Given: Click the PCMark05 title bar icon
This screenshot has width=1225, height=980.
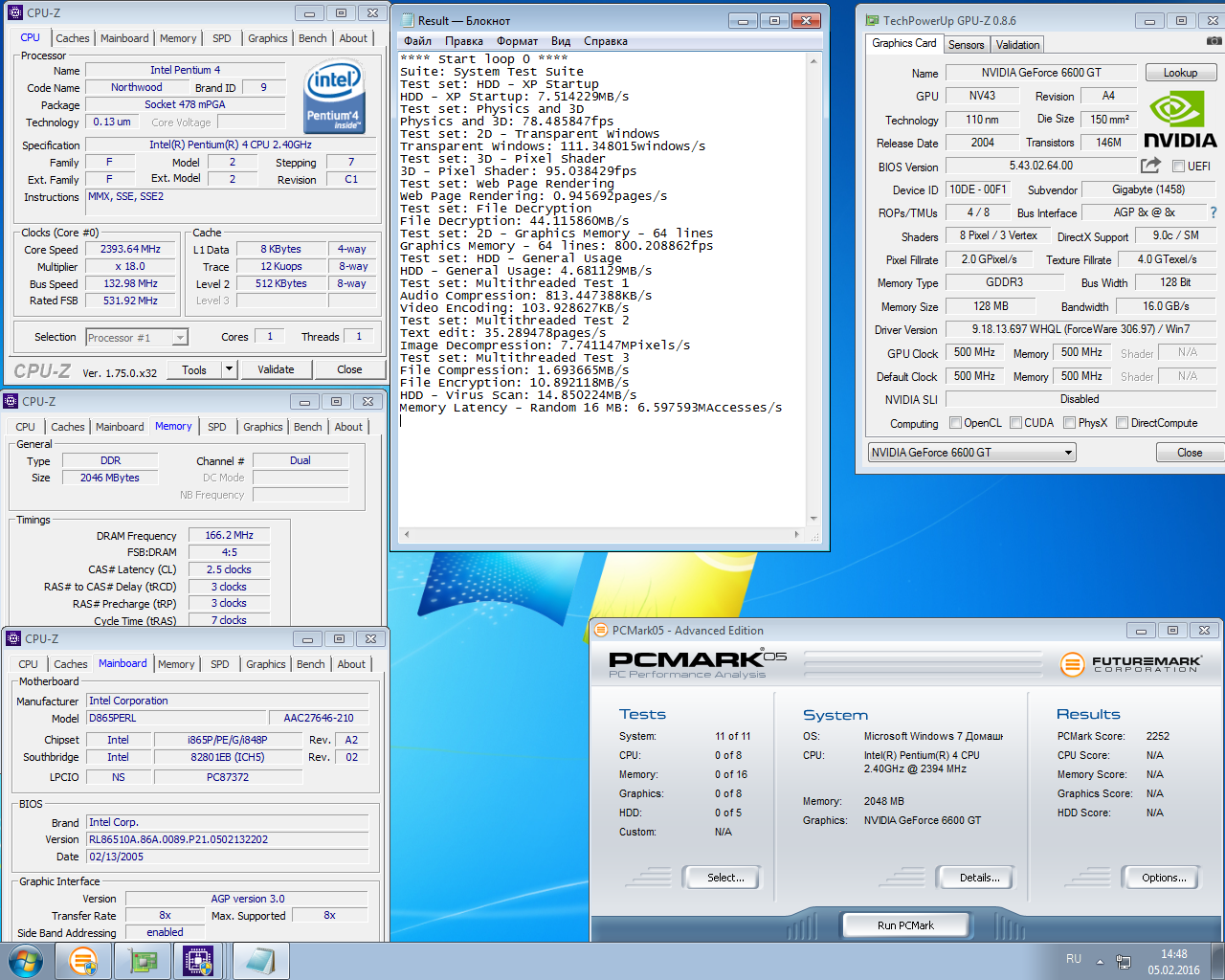Looking at the screenshot, I should (601, 630).
